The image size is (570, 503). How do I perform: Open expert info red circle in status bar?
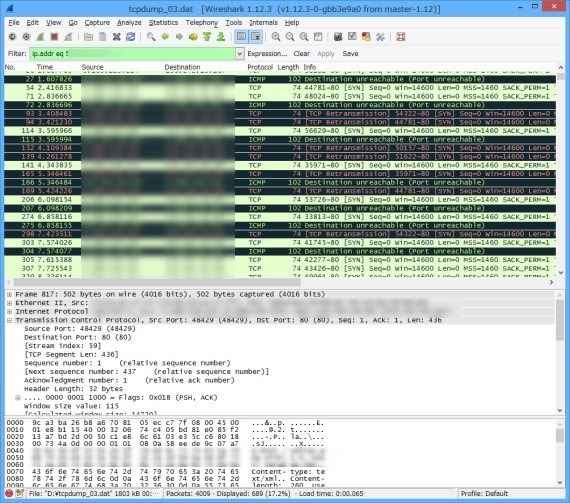(9, 493)
